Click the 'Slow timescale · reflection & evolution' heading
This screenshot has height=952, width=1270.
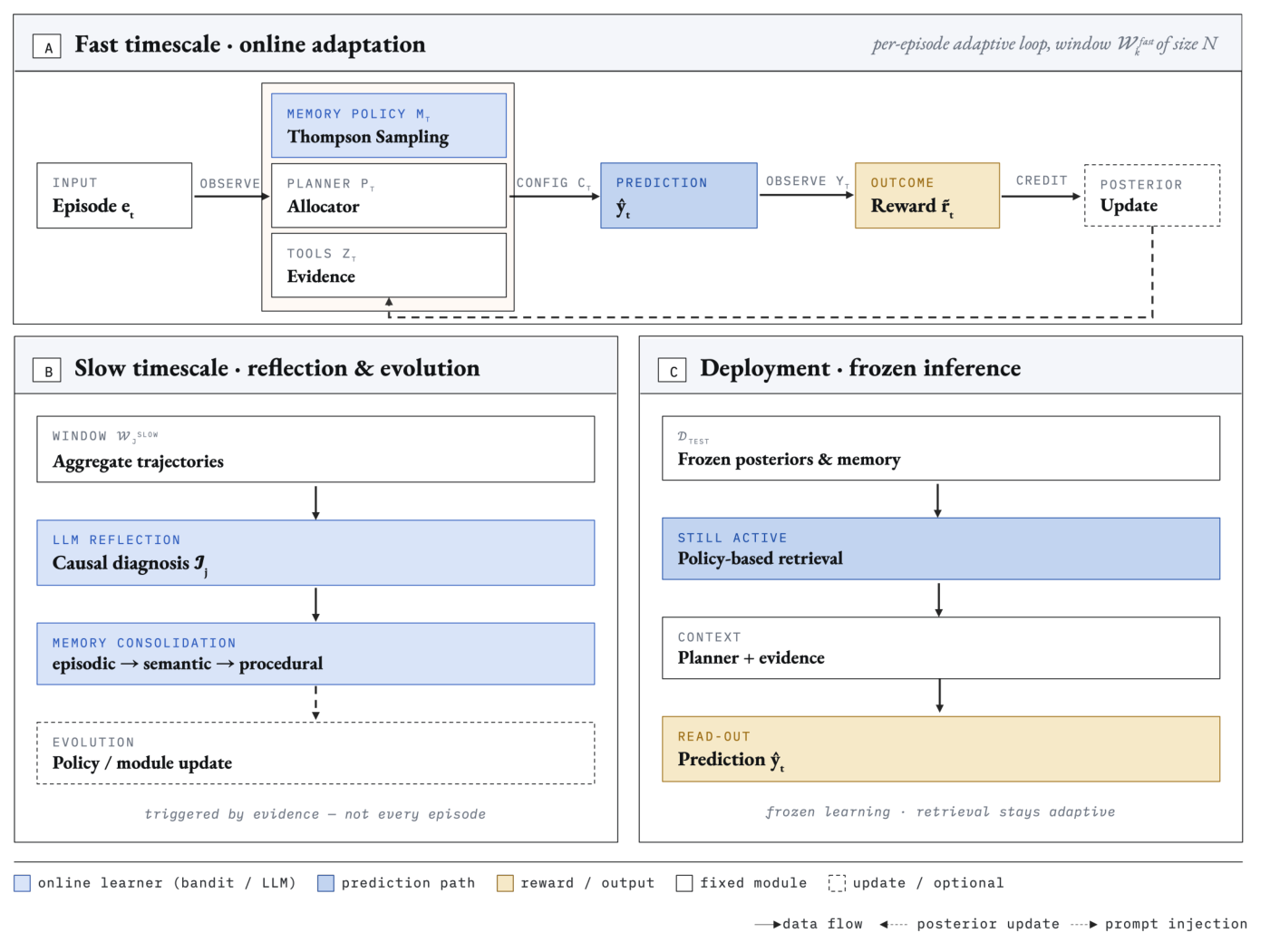click(x=277, y=368)
